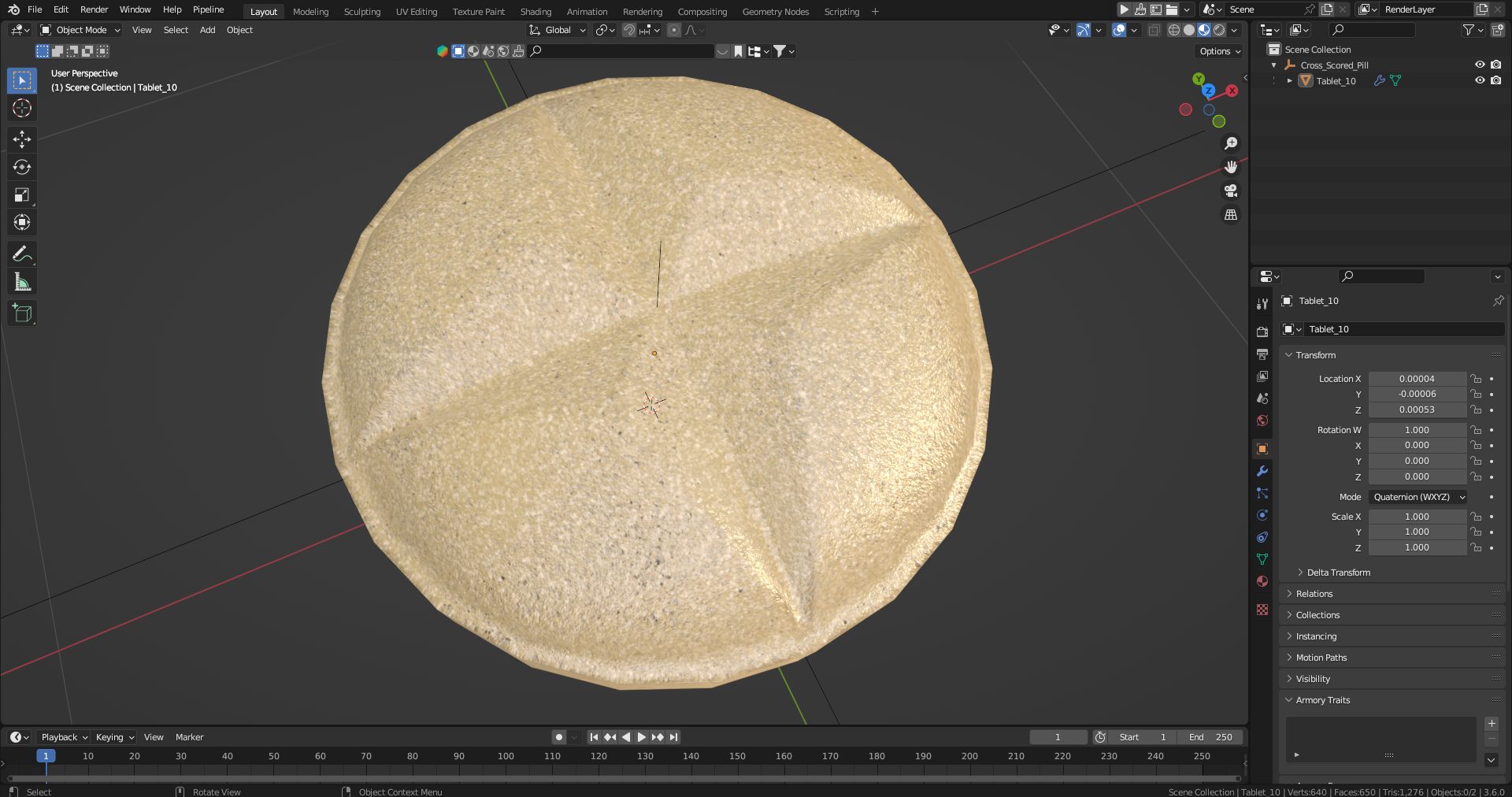
Task: Open the Particles properties tab
Action: (1262, 493)
